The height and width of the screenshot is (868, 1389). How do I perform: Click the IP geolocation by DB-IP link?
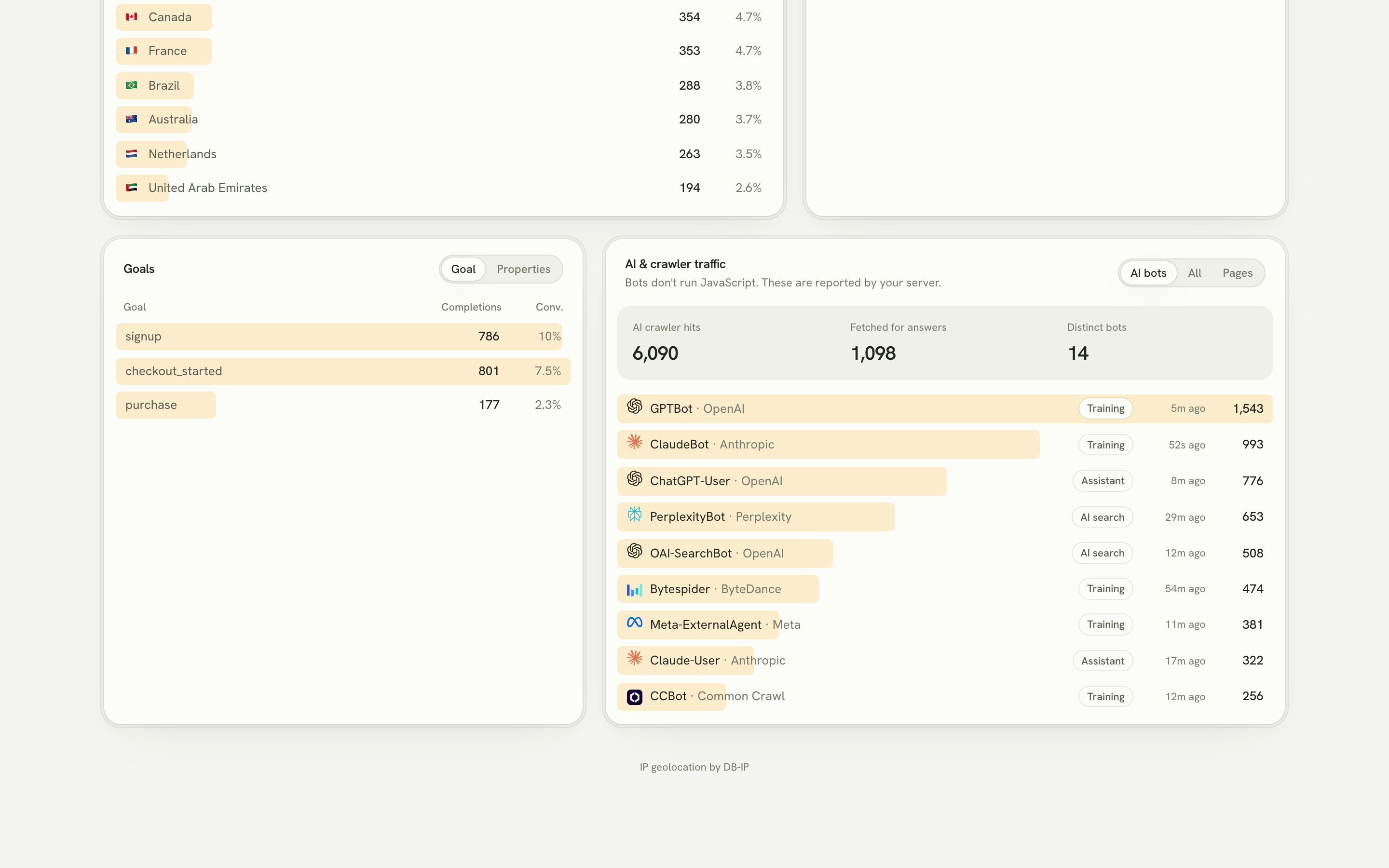(x=694, y=767)
